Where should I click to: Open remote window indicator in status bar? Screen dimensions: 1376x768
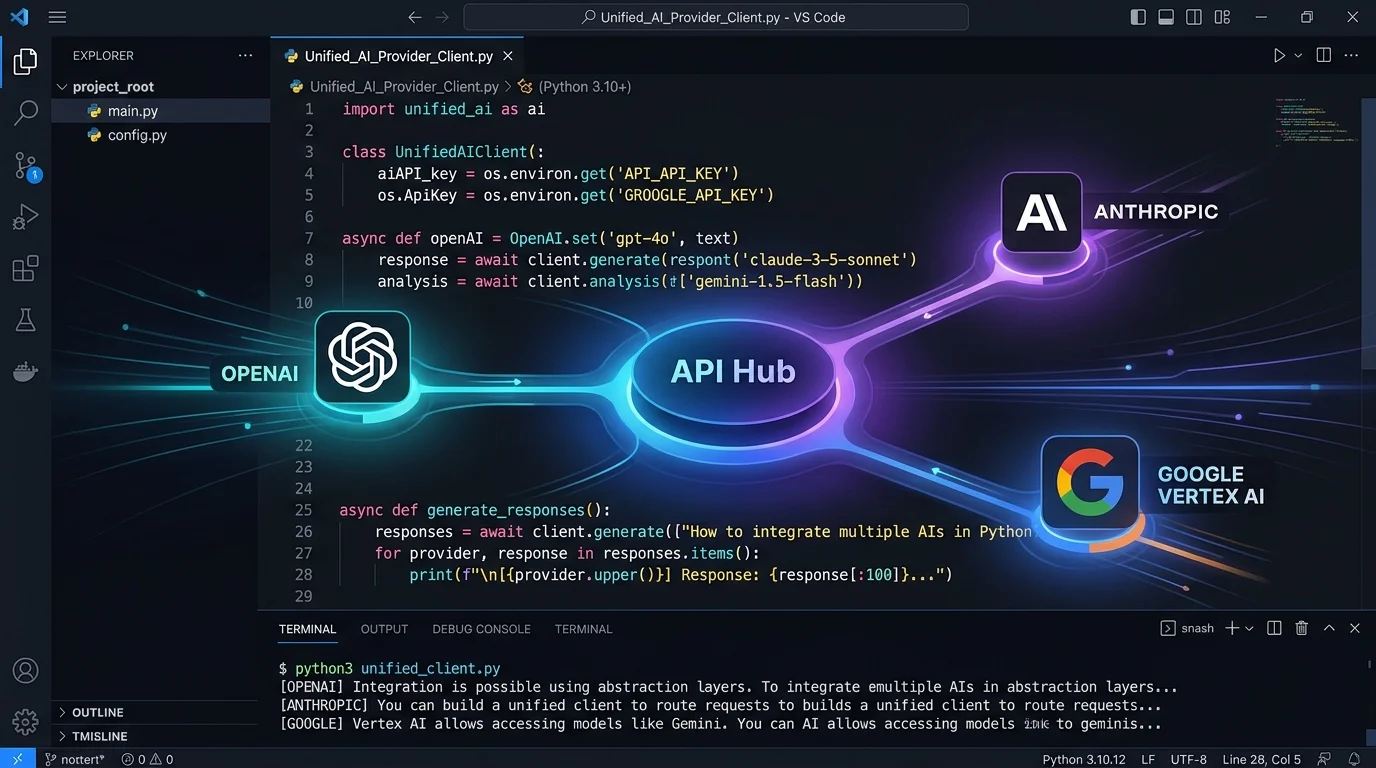click(17, 759)
